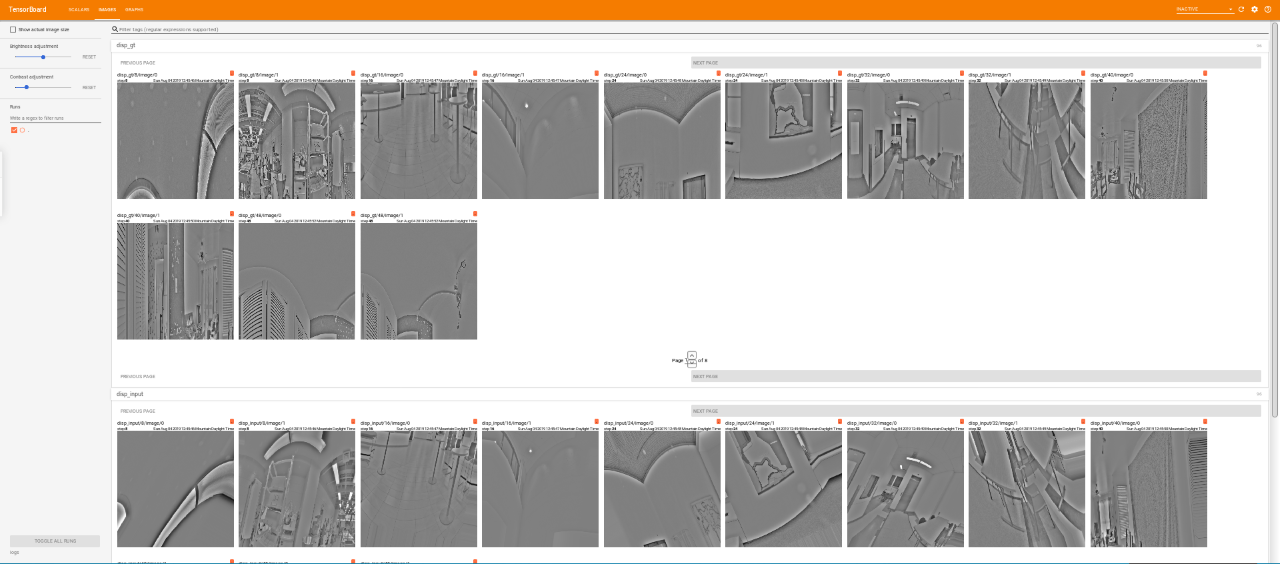Switch to the SCALARS tab

coord(79,9)
